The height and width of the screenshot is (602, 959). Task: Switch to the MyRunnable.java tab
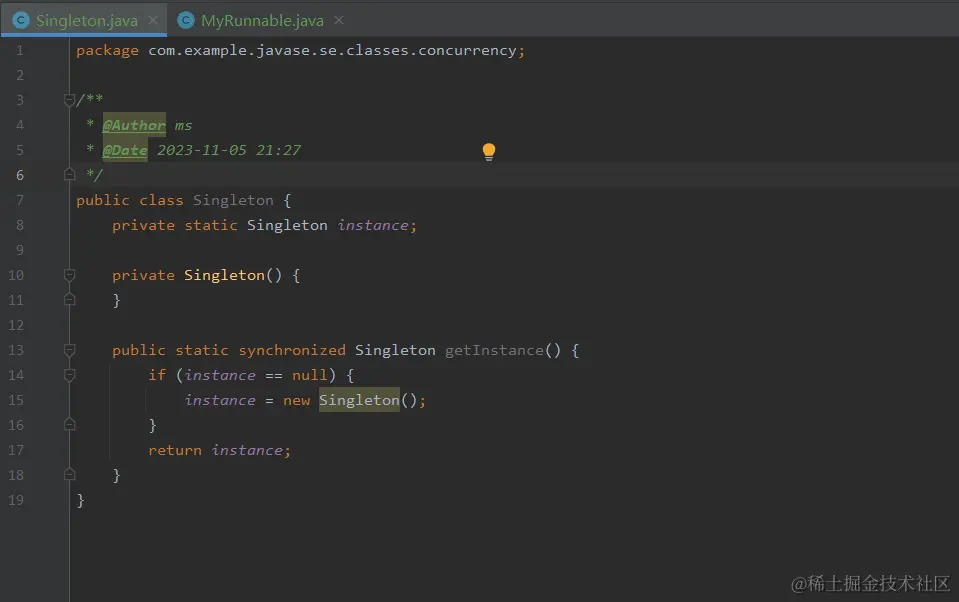click(x=261, y=20)
